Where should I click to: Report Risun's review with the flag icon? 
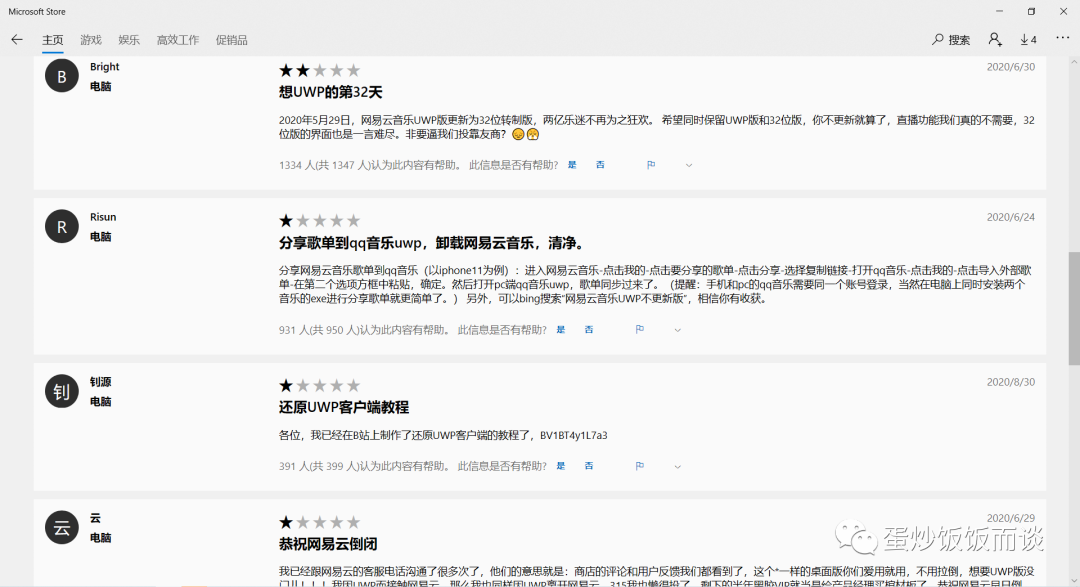coord(638,328)
